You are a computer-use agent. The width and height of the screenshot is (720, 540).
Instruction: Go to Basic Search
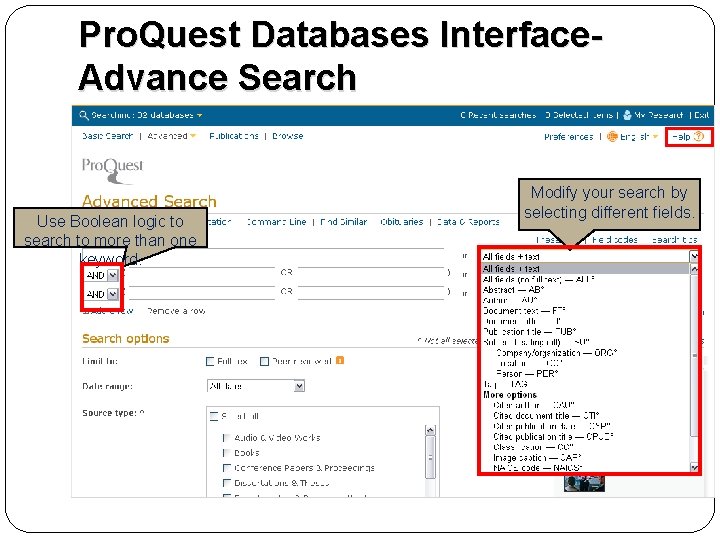pos(107,136)
